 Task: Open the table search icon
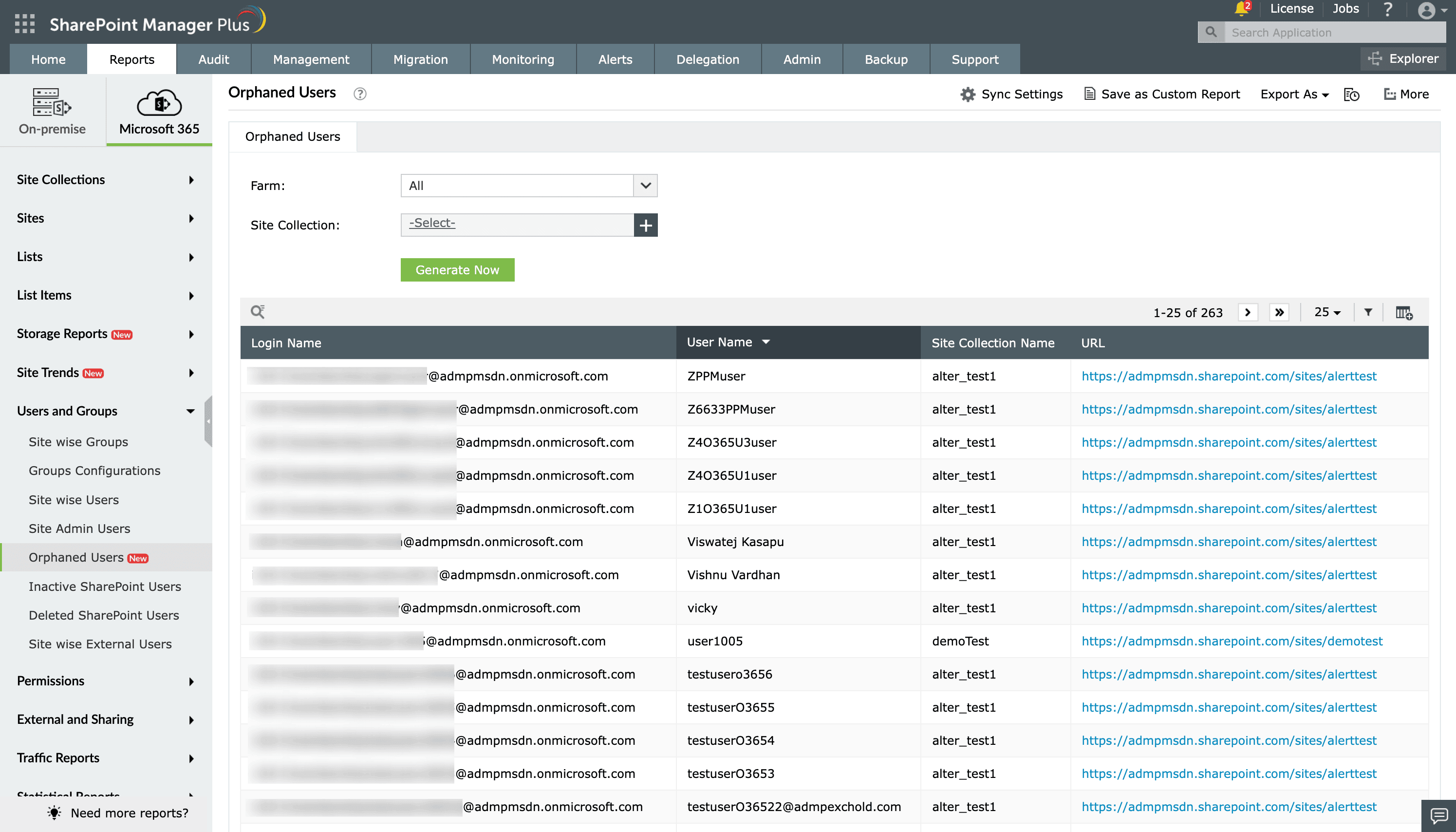[258, 312]
